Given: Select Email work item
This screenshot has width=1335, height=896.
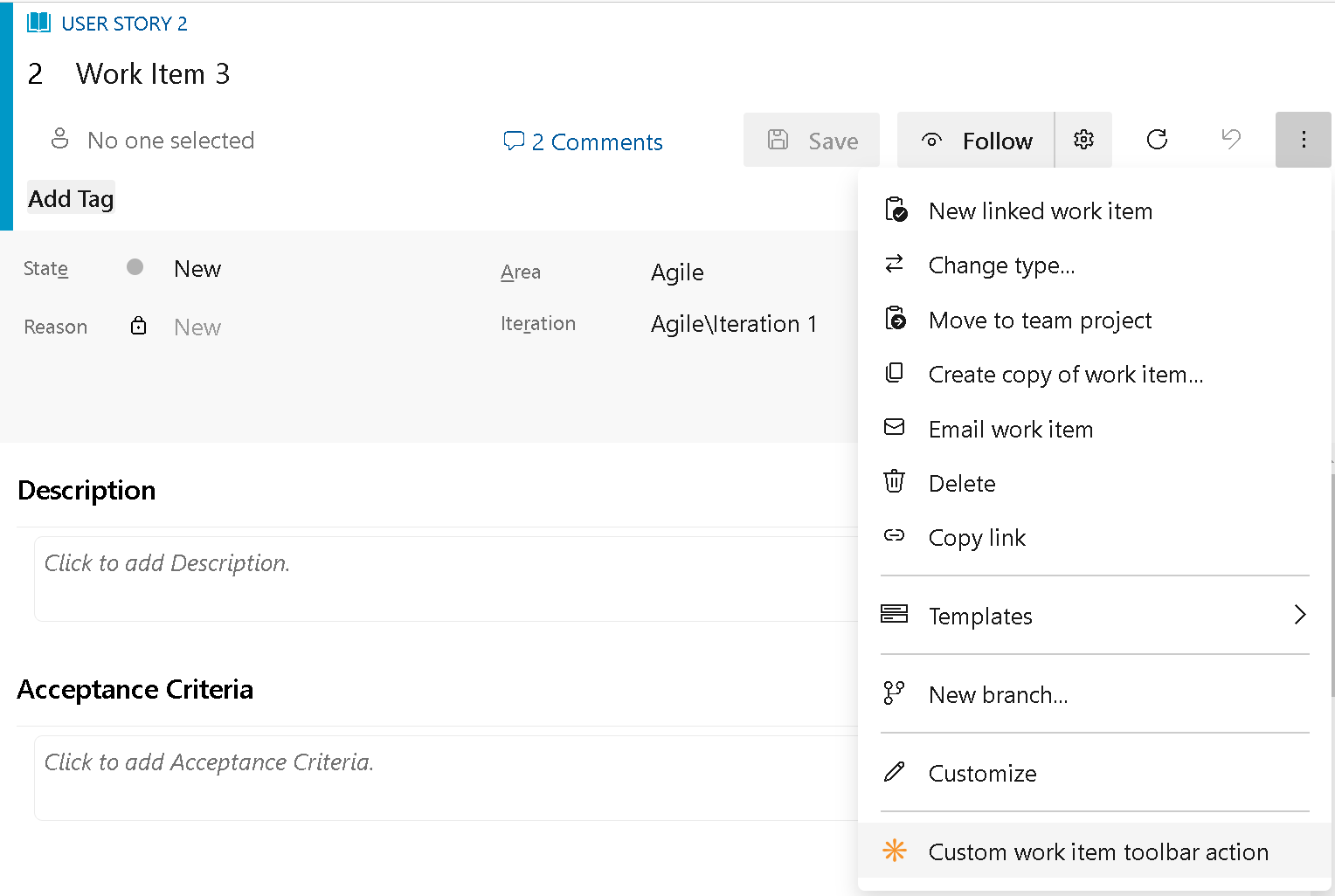Looking at the screenshot, I should tap(1011, 429).
